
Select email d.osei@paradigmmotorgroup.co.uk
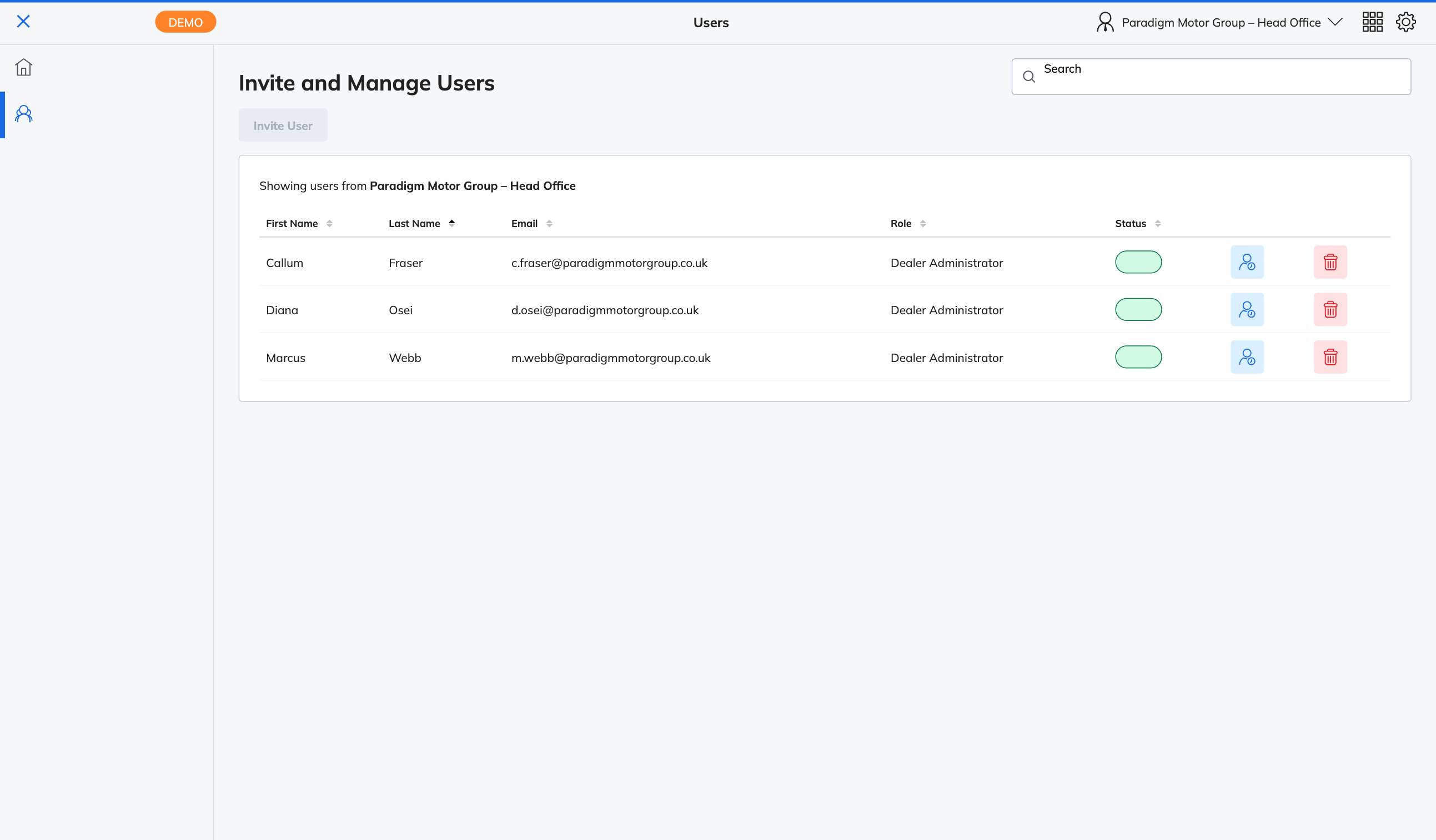tap(605, 310)
